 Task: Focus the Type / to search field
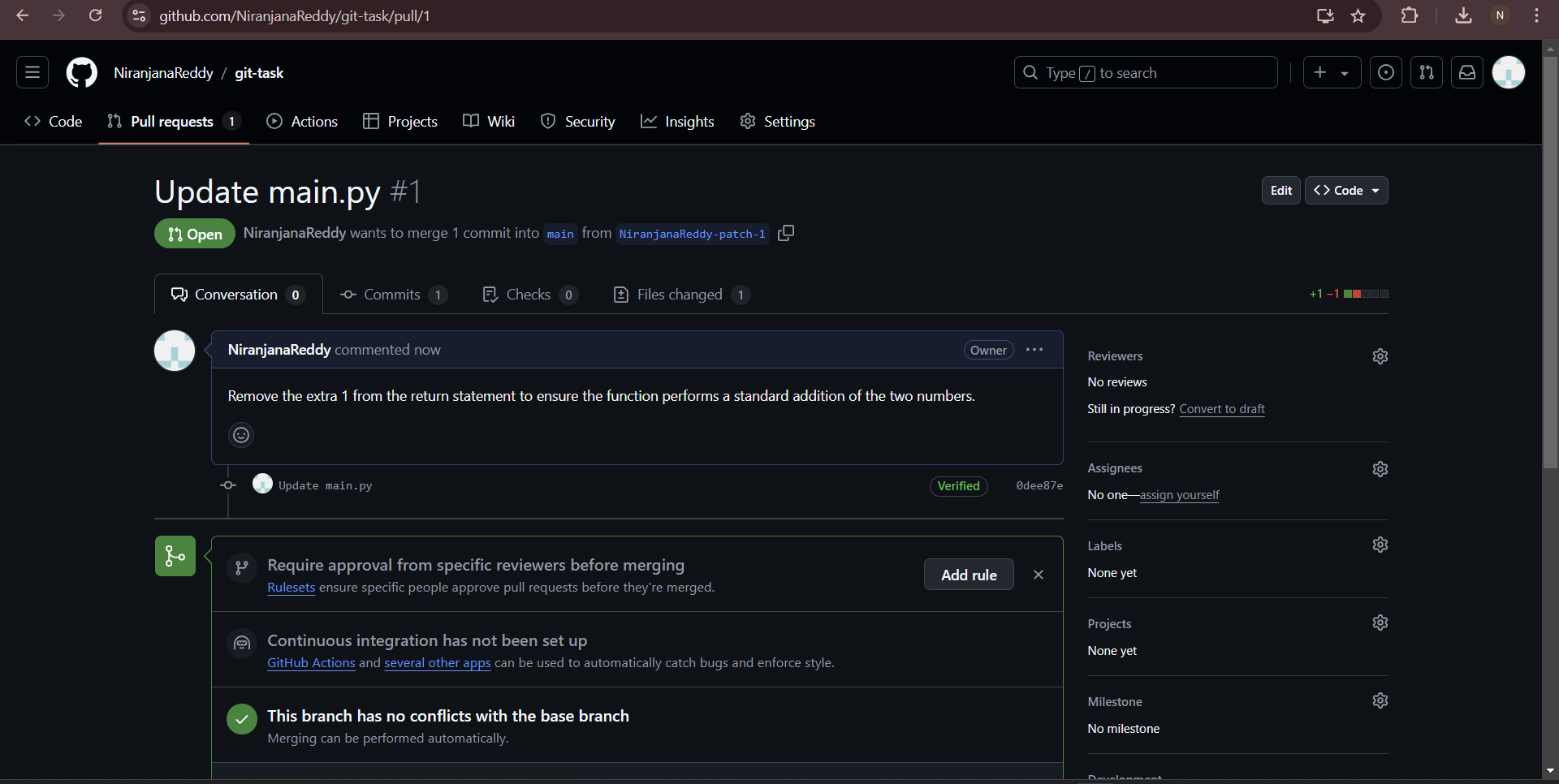click(x=1146, y=72)
